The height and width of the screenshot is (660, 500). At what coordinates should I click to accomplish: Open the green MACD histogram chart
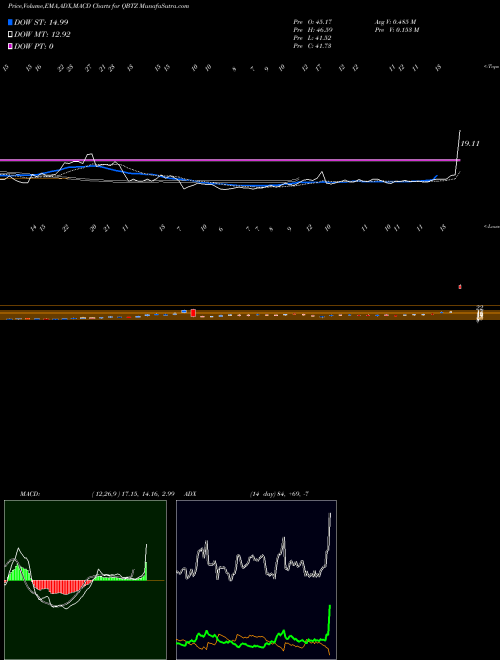point(85,580)
